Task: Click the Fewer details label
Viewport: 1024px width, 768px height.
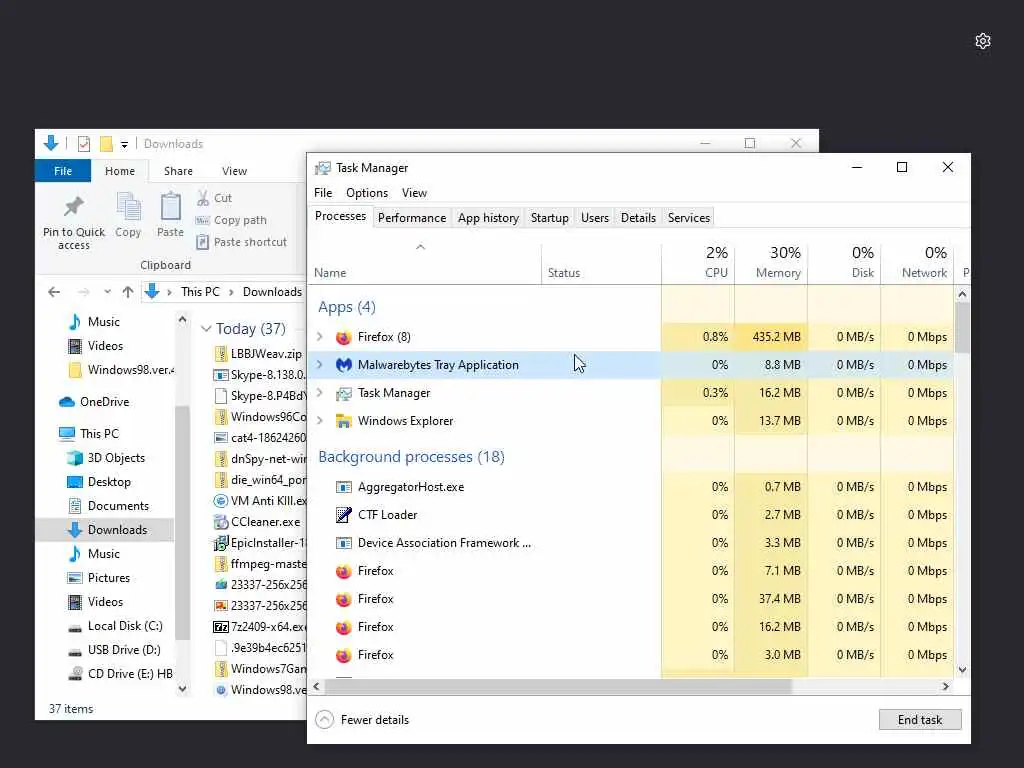Action: tap(375, 720)
